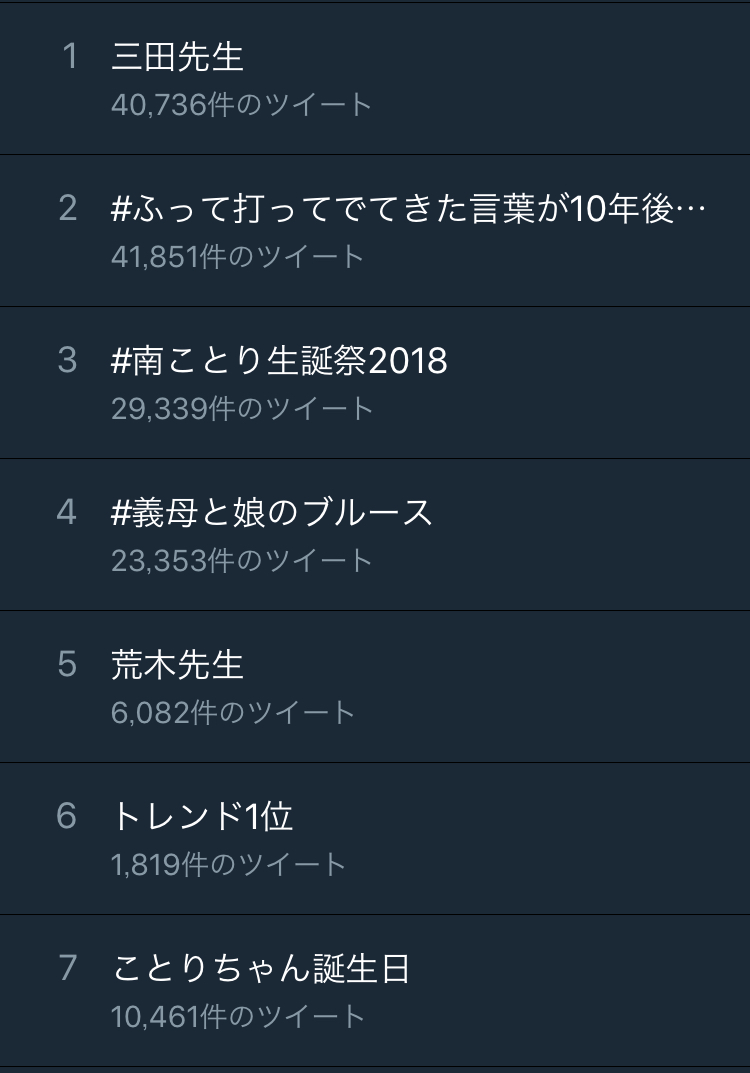Open hashtag #ふって打ってでてきた言葉が10年後
The width and height of the screenshot is (750, 1073).
[408, 209]
